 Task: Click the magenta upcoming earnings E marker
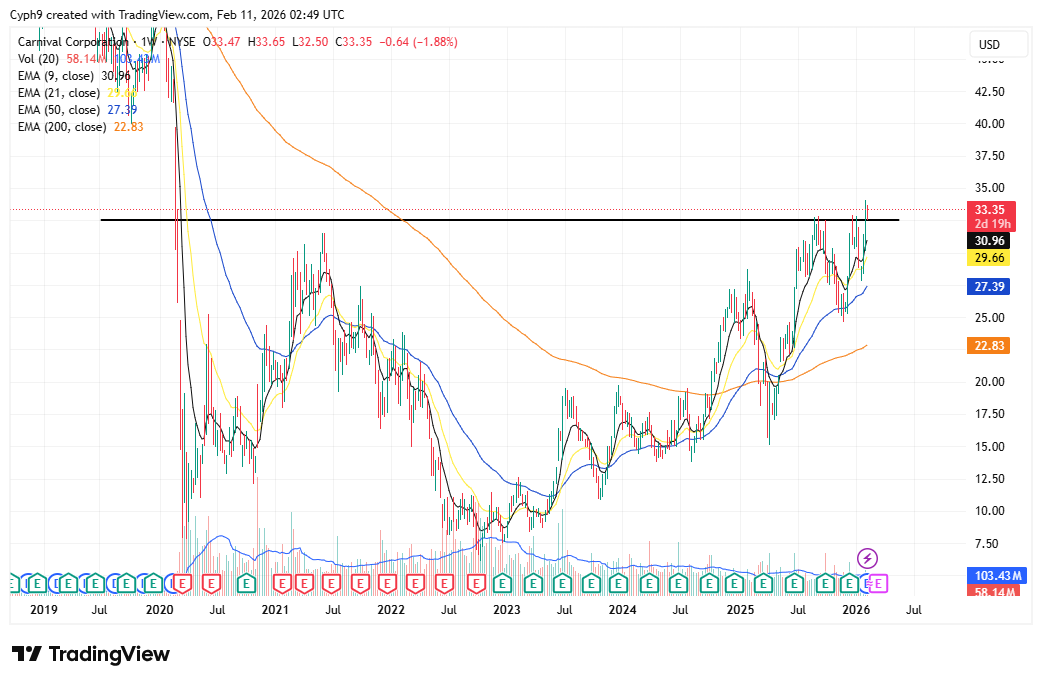tap(878, 584)
